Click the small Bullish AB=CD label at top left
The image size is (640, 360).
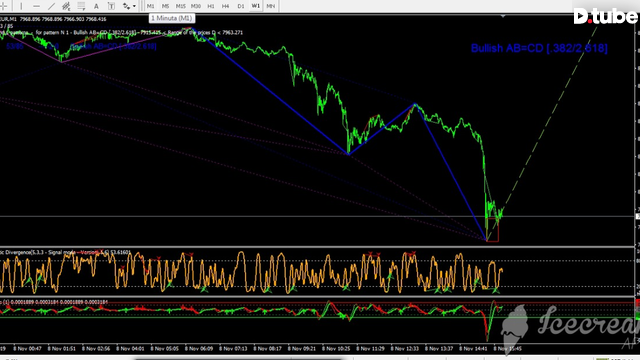pyautogui.click(x=113, y=46)
